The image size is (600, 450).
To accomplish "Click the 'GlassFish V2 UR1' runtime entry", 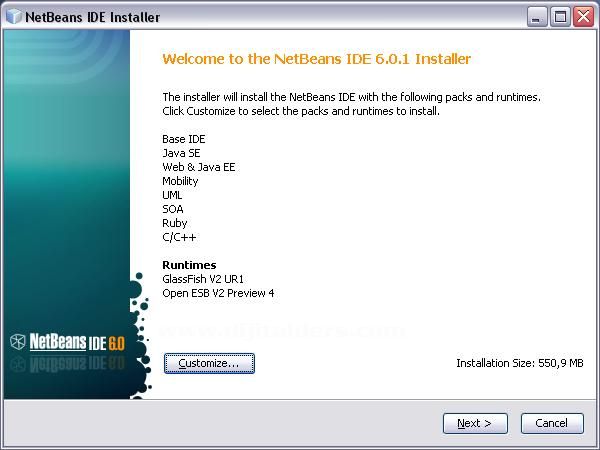I will [203, 279].
